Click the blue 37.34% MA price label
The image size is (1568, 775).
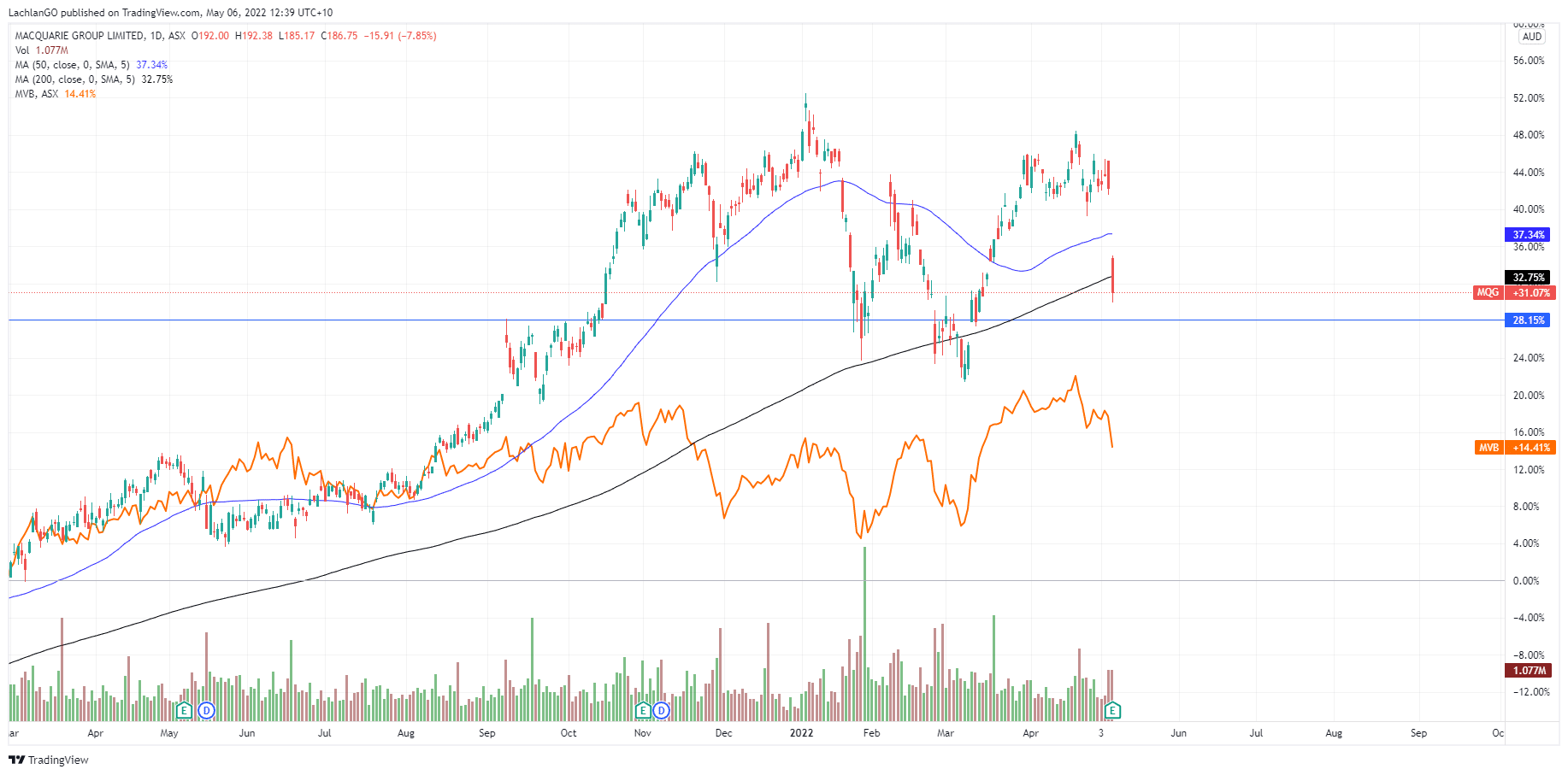click(1528, 234)
